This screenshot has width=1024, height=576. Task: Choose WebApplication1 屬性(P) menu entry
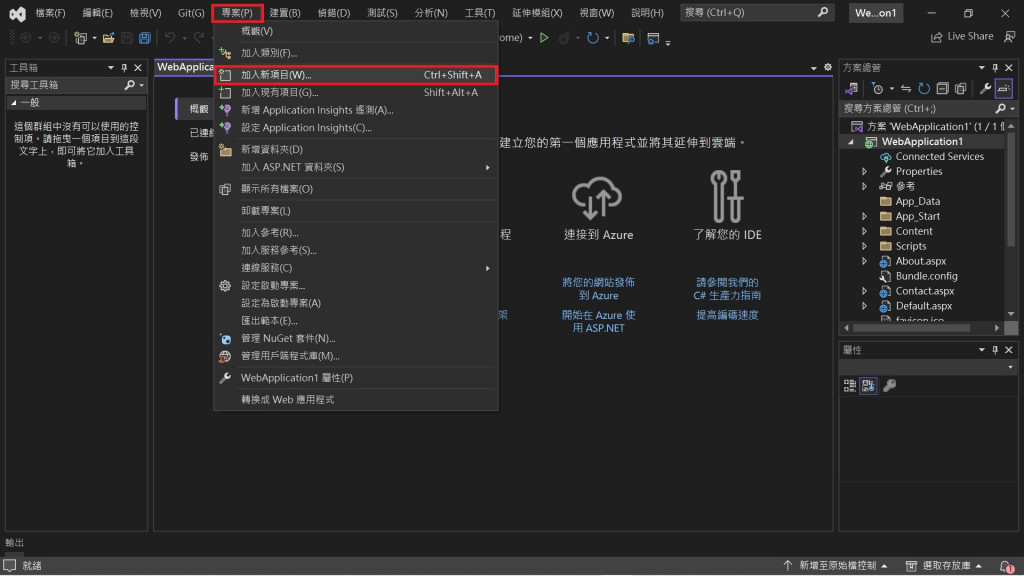[x=356, y=378]
